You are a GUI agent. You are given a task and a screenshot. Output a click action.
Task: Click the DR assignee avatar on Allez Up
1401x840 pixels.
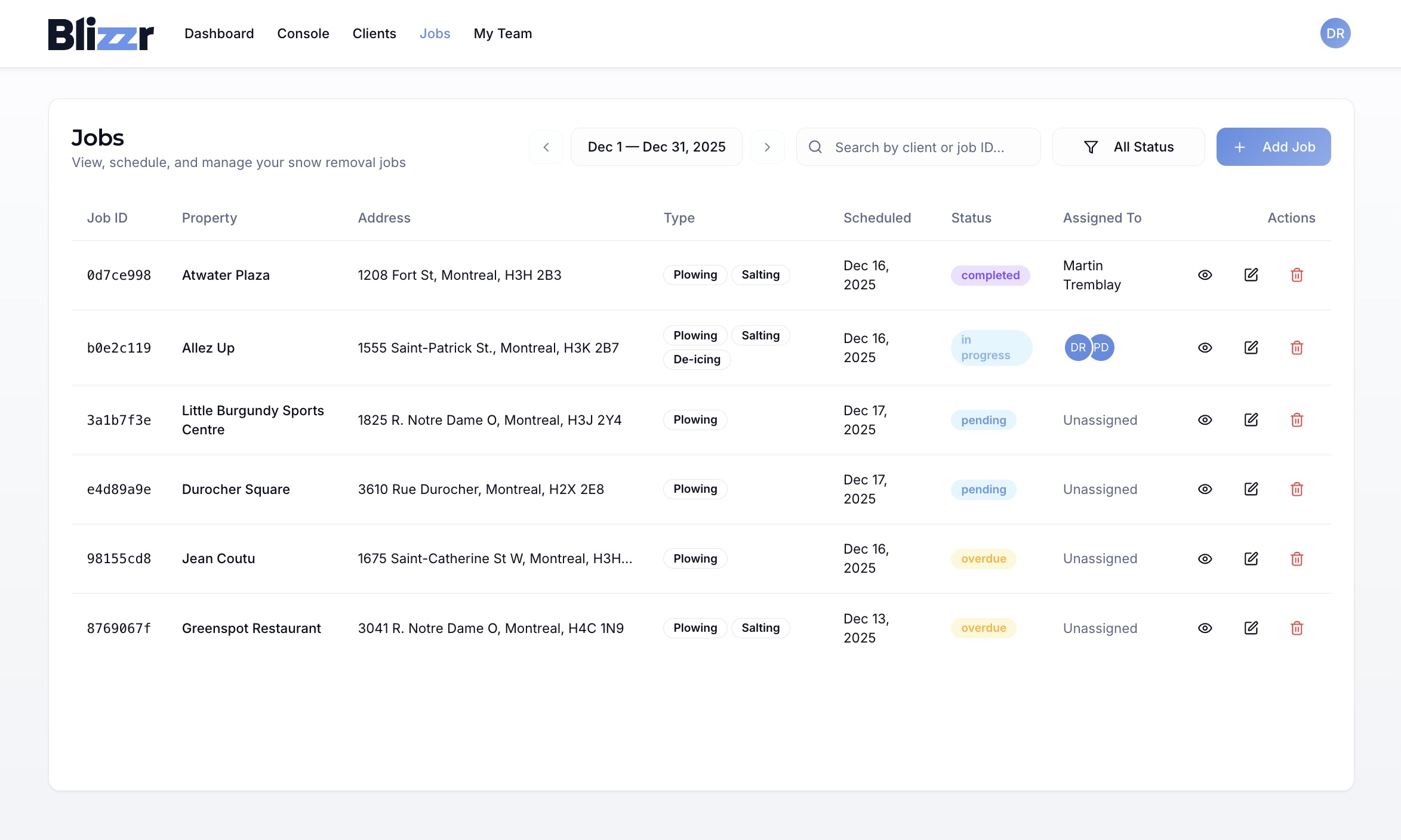pos(1077,347)
